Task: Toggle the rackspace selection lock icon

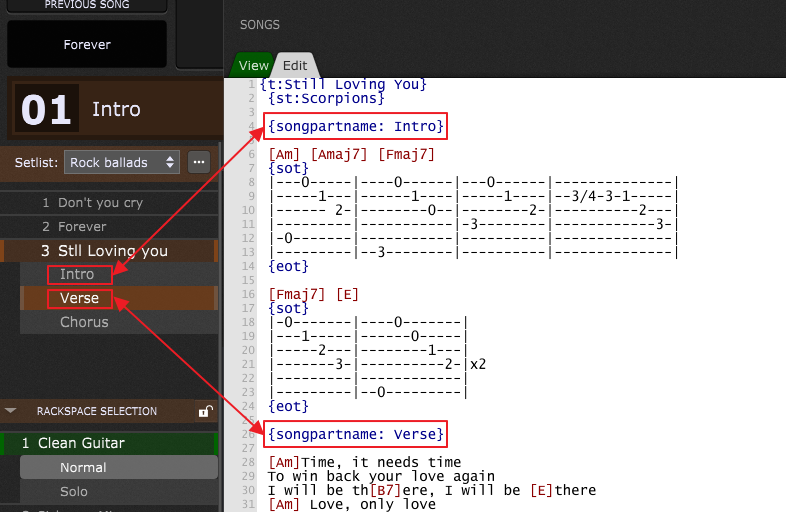Action: pyautogui.click(x=205, y=411)
